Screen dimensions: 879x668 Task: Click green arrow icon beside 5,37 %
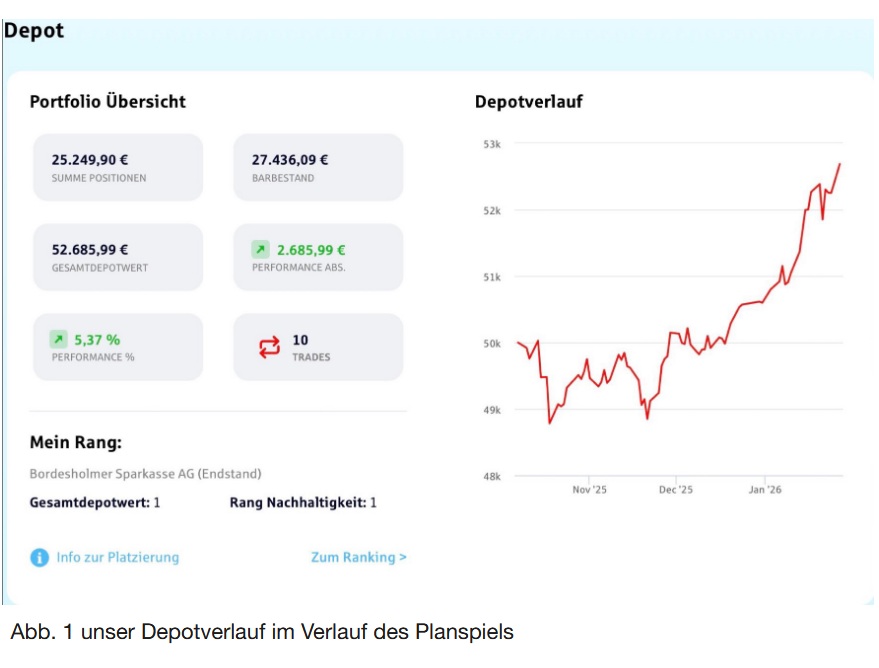pyautogui.click(x=60, y=340)
